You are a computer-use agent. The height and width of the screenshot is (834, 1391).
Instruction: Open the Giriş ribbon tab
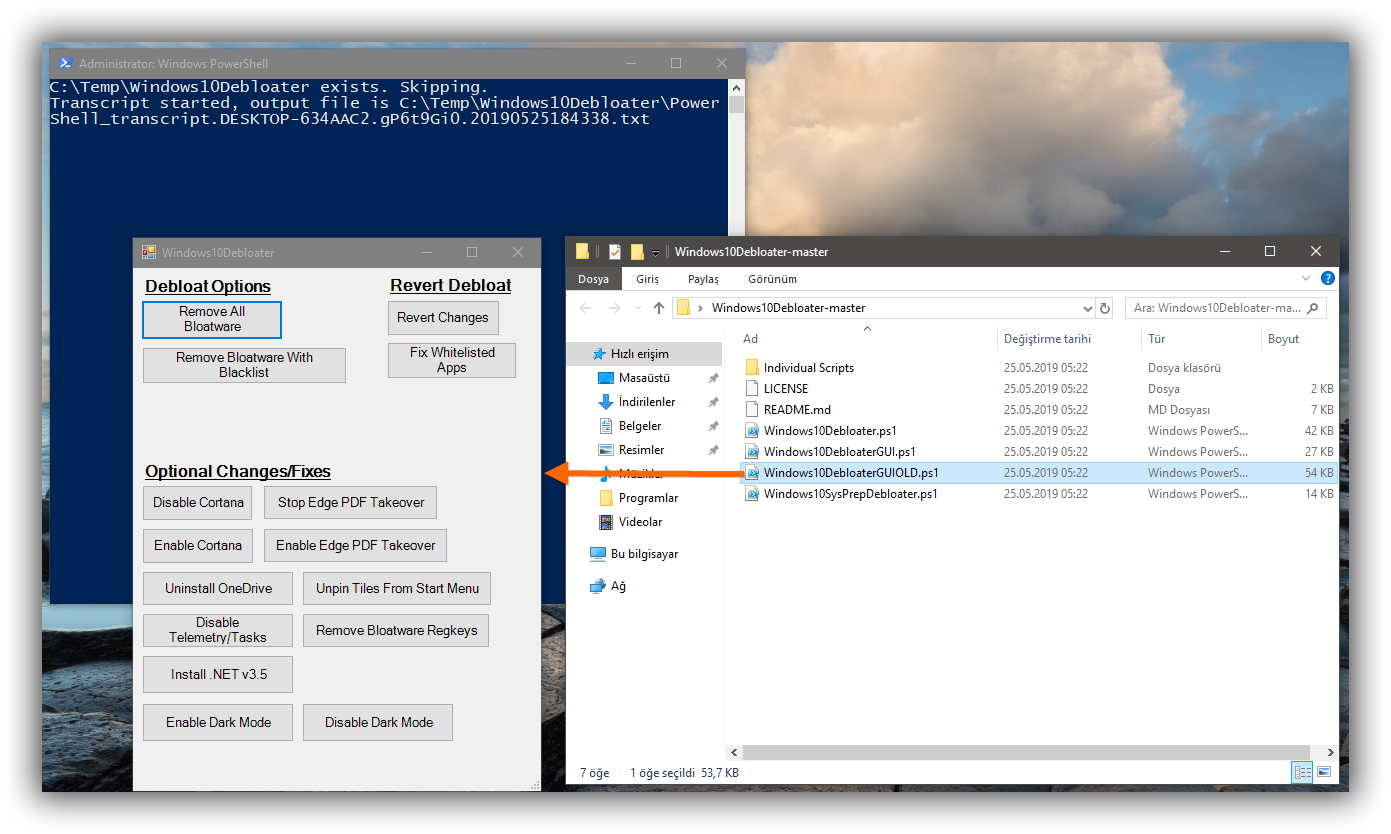pyautogui.click(x=648, y=279)
